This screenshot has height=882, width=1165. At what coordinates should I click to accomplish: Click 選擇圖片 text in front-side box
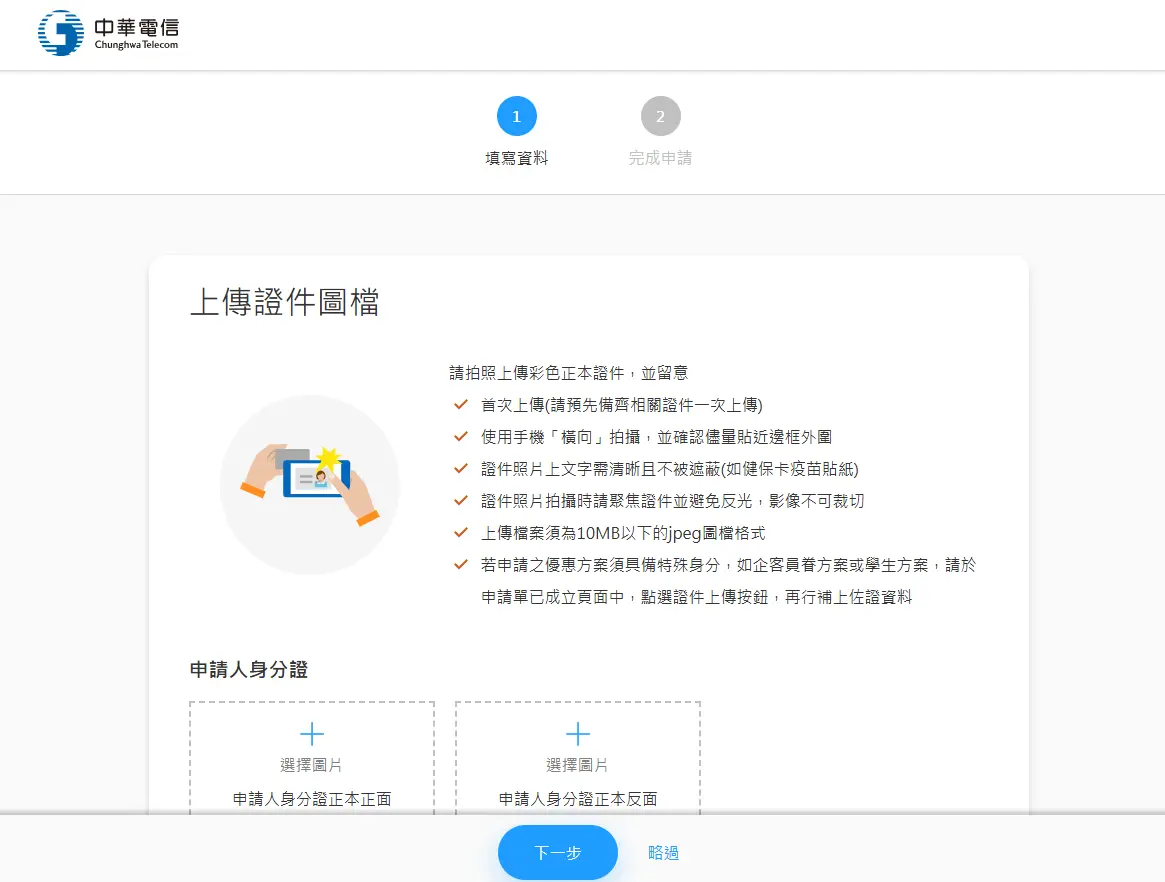pyautogui.click(x=311, y=765)
